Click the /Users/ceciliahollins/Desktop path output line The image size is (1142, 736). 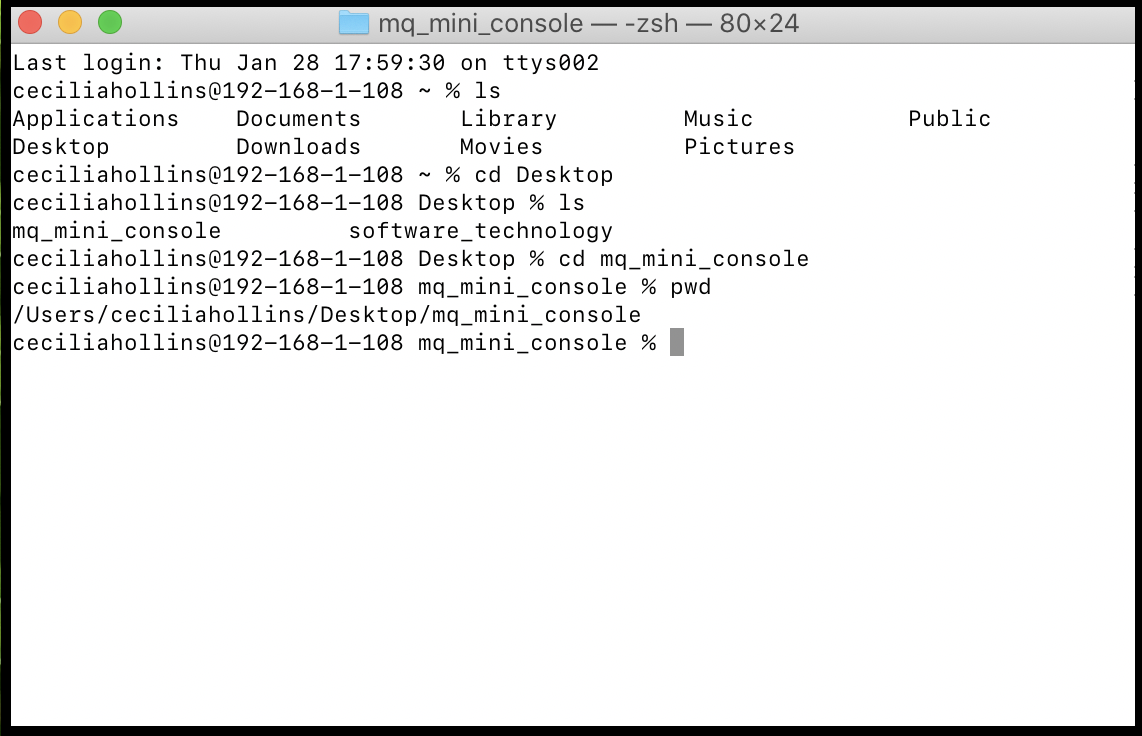326,315
